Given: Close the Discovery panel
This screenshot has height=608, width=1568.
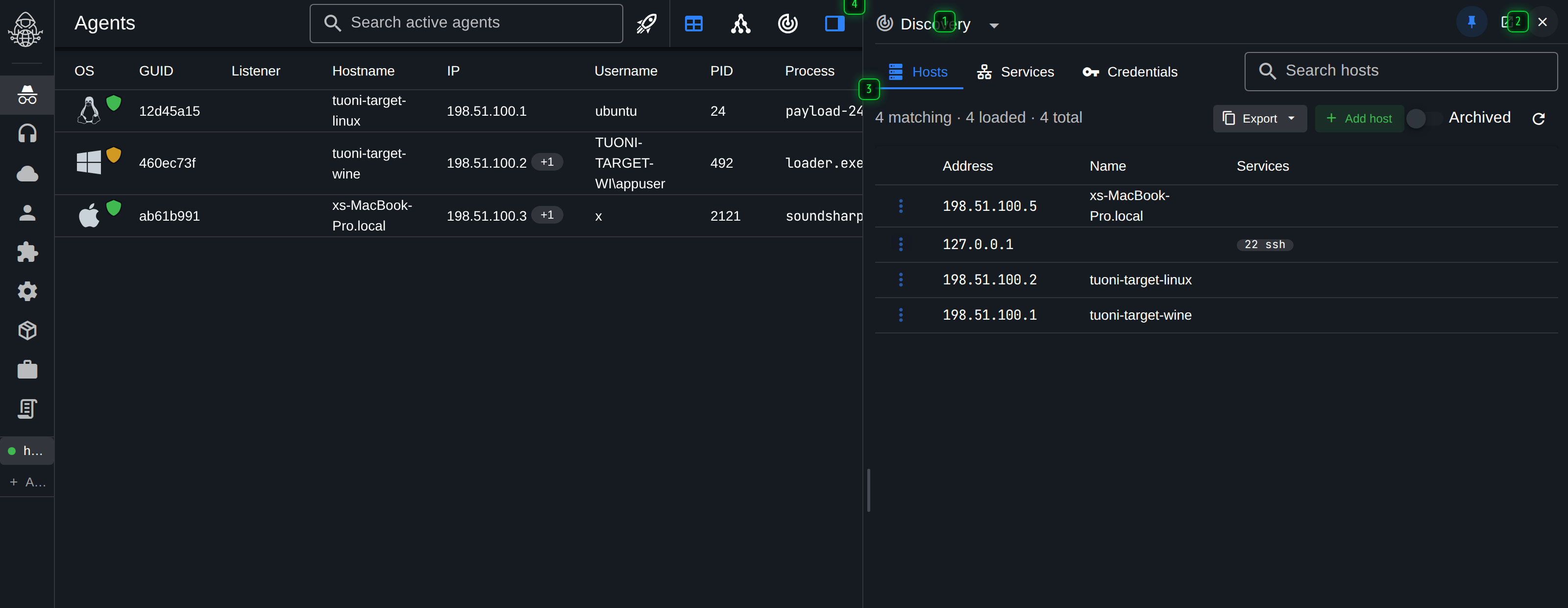Looking at the screenshot, I should coord(1543,23).
